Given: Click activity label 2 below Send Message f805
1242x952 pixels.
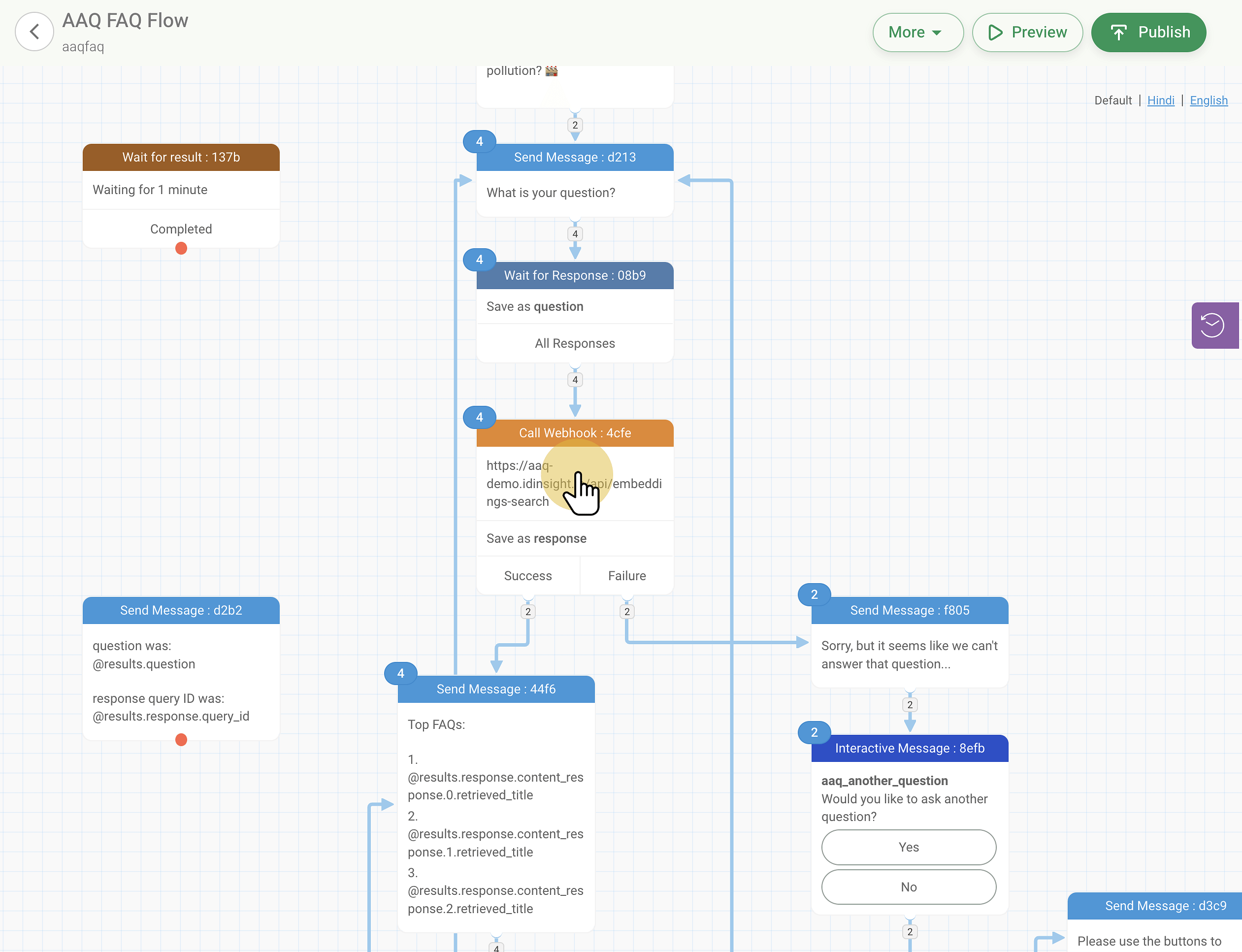Looking at the screenshot, I should point(910,705).
